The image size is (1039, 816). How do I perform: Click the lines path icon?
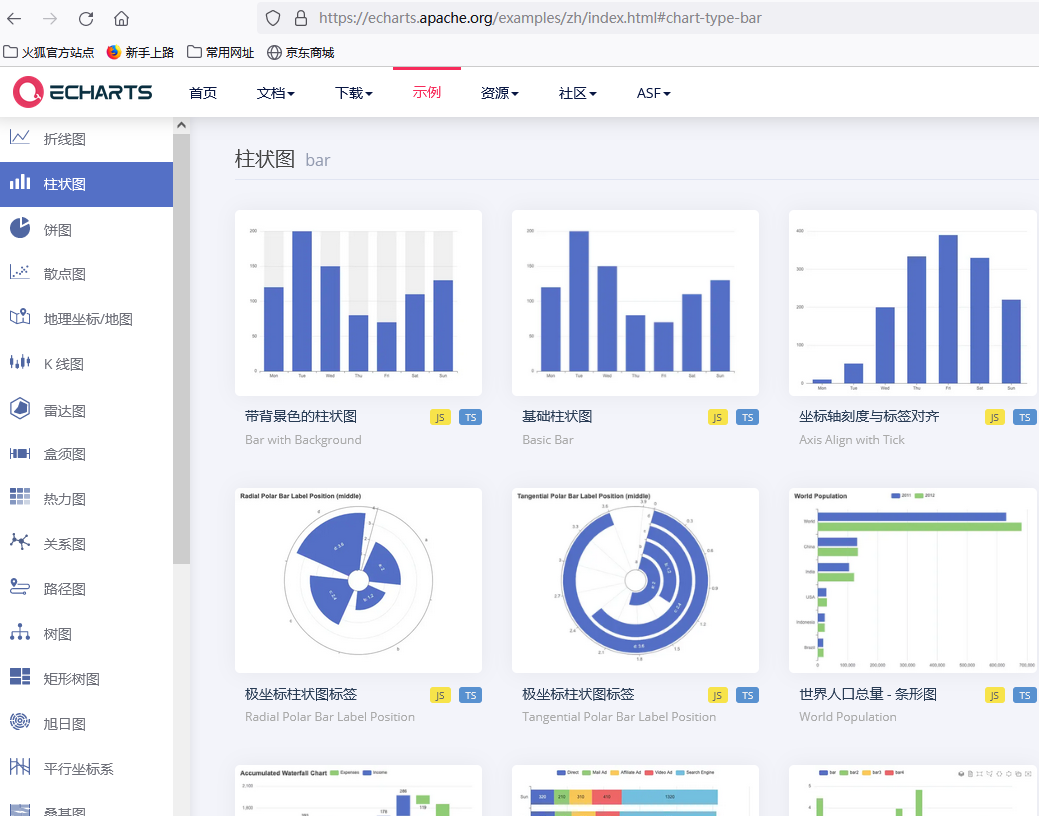point(20,587)
